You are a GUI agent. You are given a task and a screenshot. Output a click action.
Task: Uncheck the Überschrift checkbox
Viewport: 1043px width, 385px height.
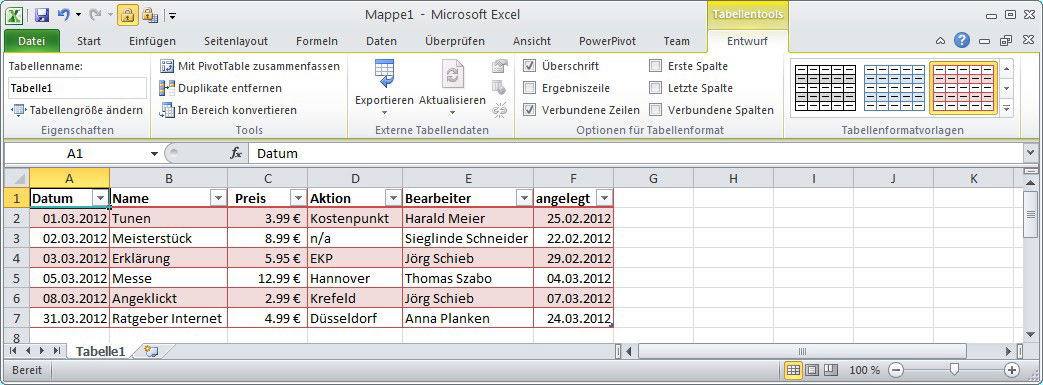click(x=529, y=66)
